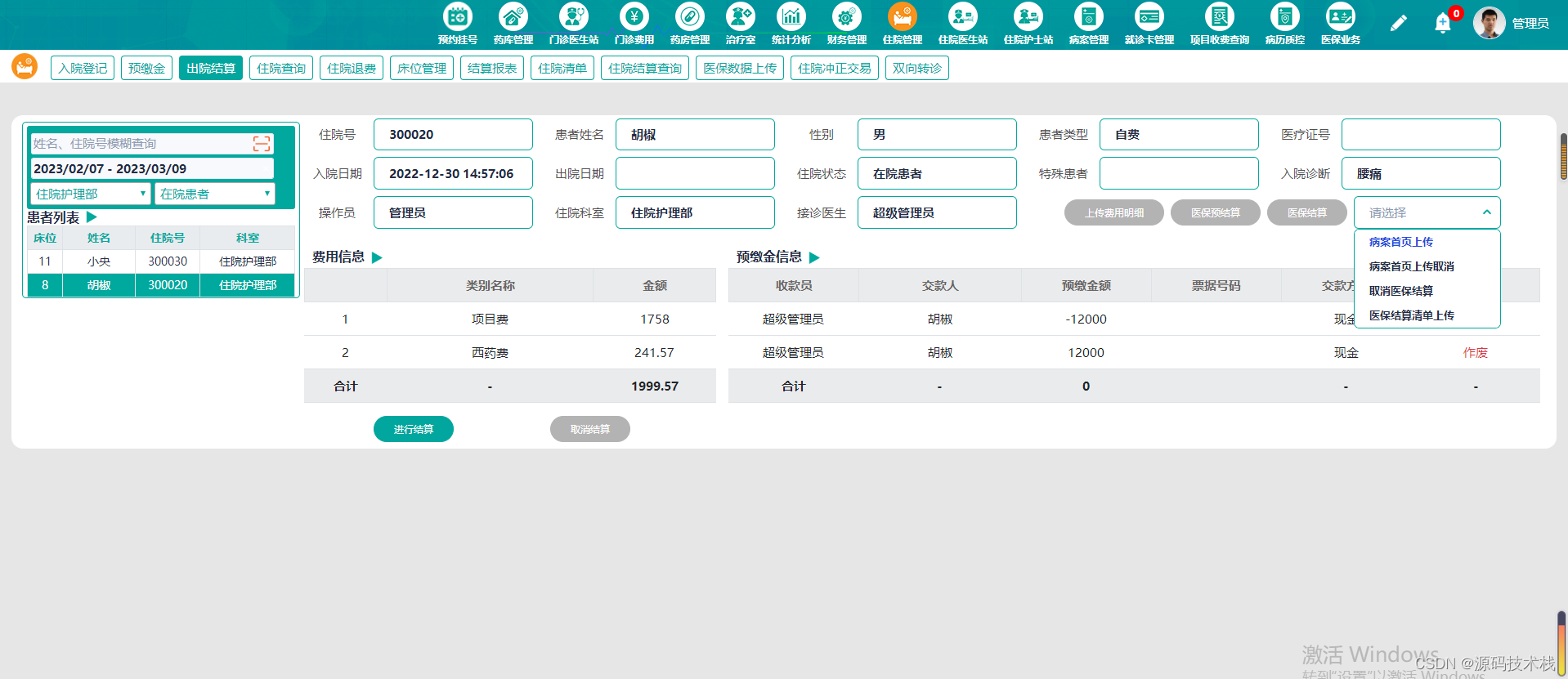Open 住院结算查询 tab
The width and height of the screenshot is (1568, 679).
pos(645,68)
